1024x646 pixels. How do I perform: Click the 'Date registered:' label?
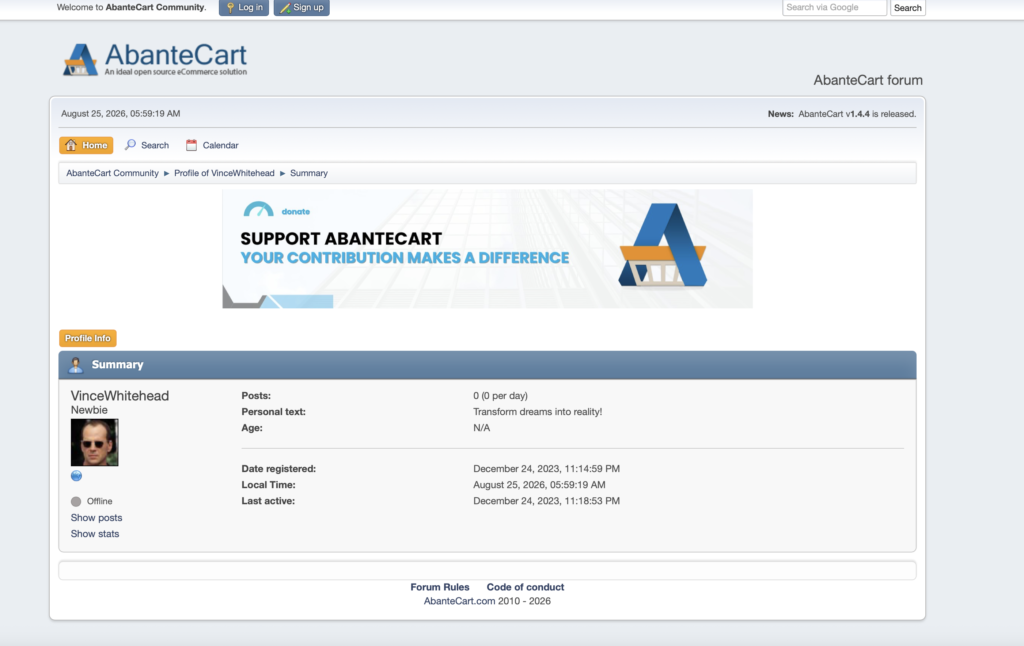pos(279,469)
